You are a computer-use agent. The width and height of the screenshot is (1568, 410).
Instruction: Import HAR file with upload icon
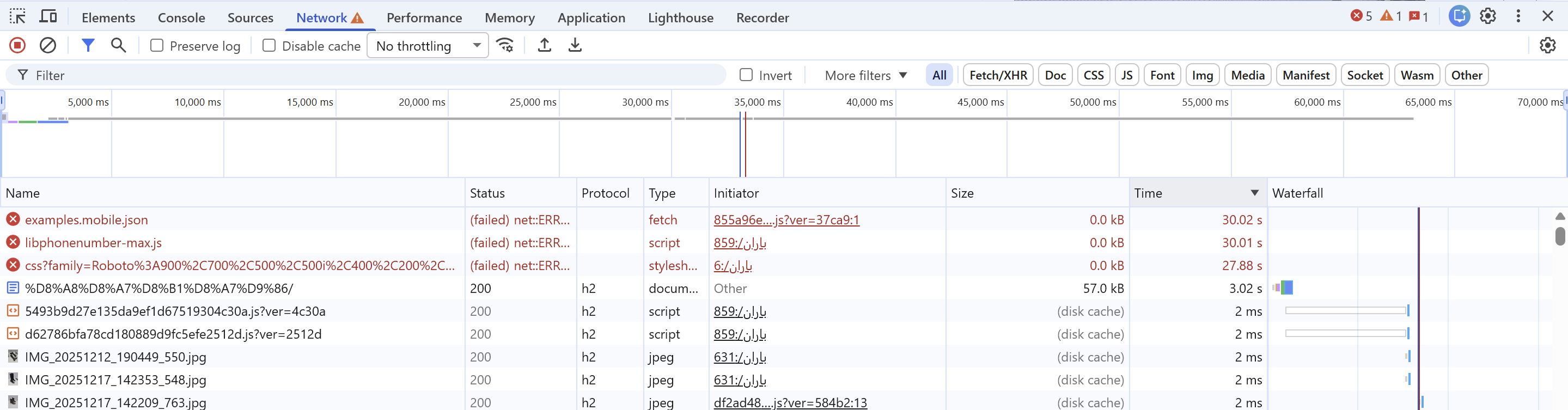pos(545,46)
